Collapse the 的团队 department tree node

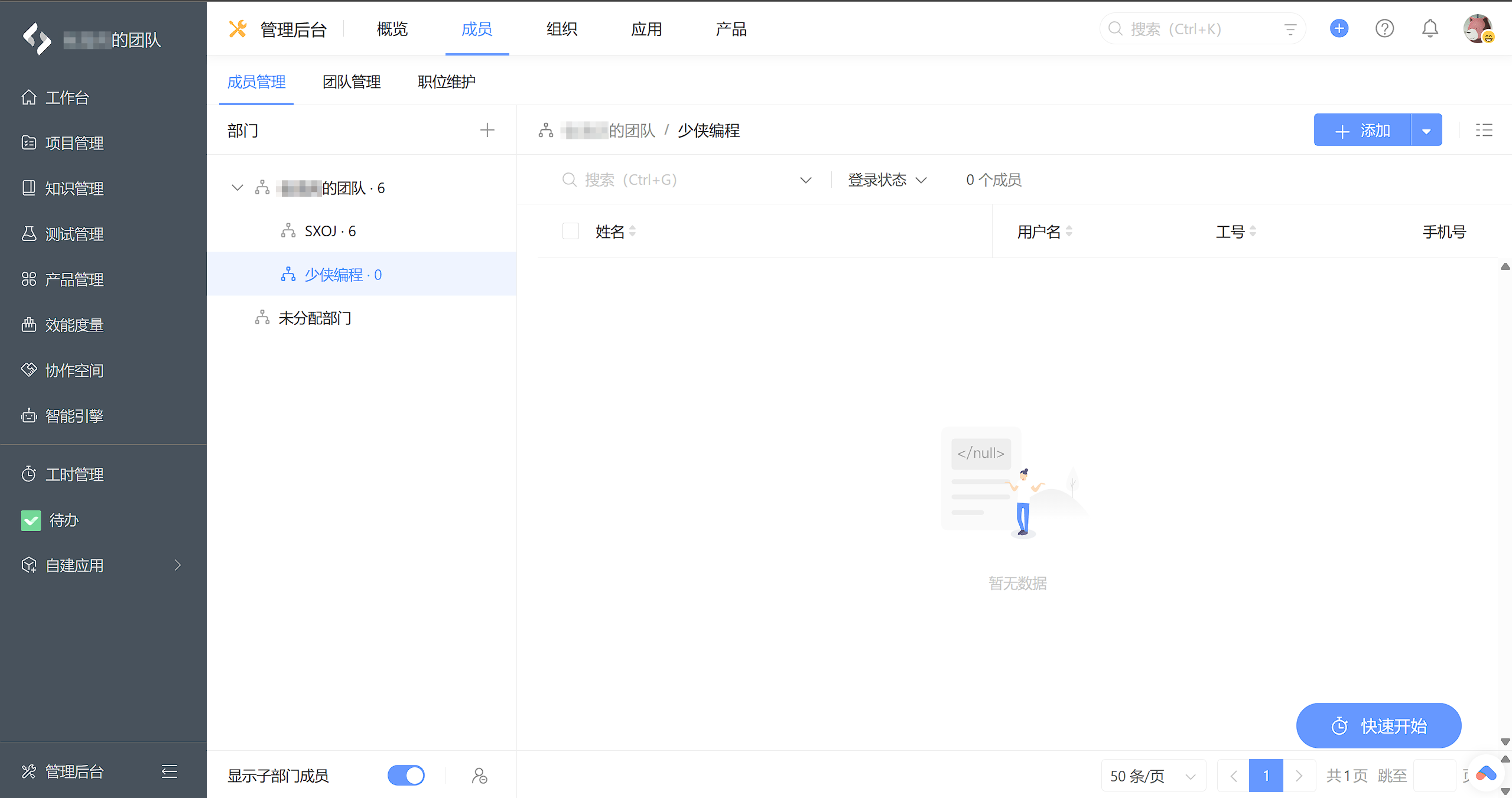pyautogui.click(x=237, y=187)
